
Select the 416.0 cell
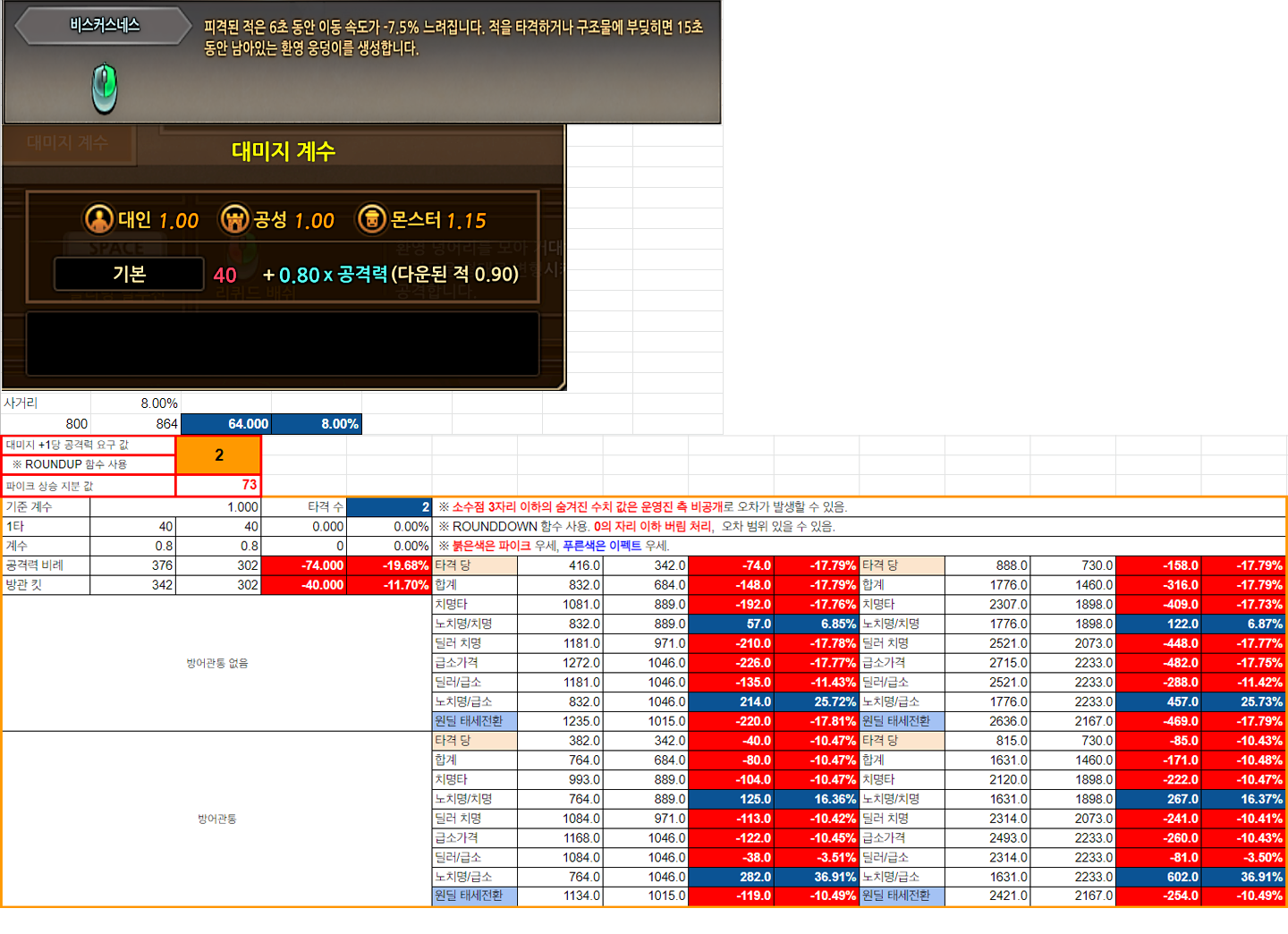coord(560,565)
